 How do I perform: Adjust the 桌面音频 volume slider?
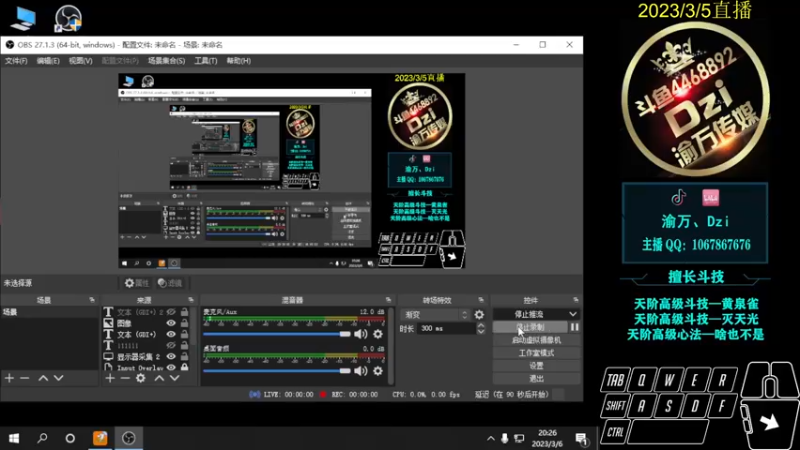pyautogui.click(x=345, y=371)
